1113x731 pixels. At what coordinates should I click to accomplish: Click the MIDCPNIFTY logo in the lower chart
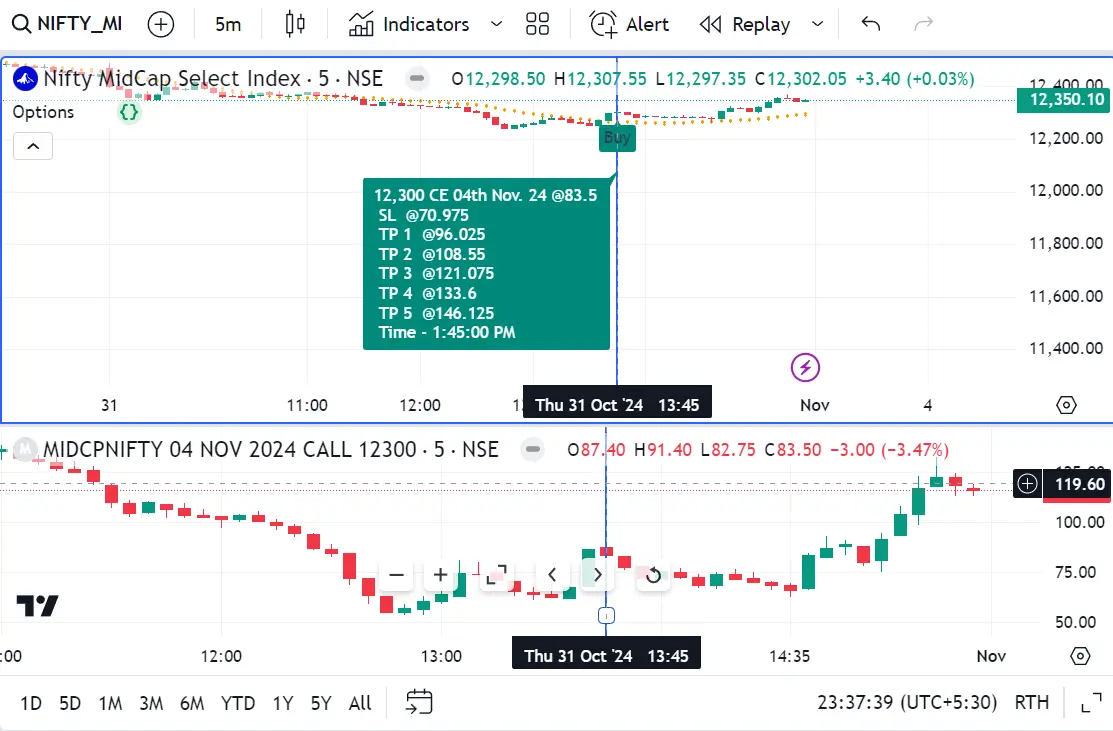click(x=26, y=450)
